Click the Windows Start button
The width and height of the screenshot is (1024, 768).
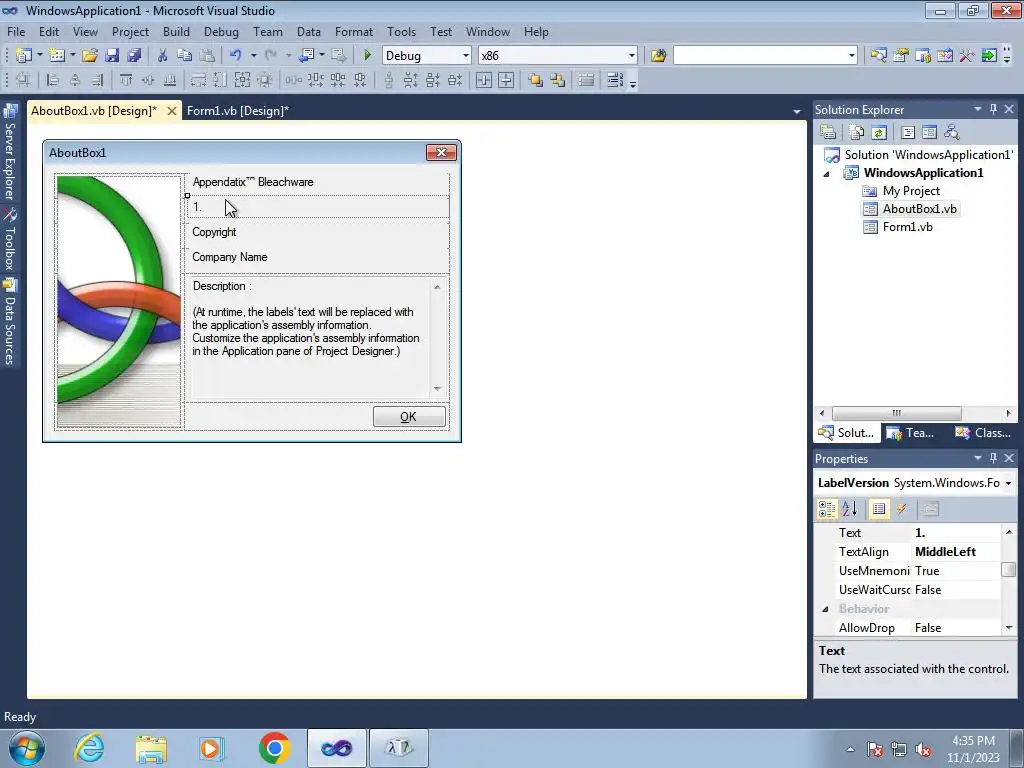tap(27, 748)
